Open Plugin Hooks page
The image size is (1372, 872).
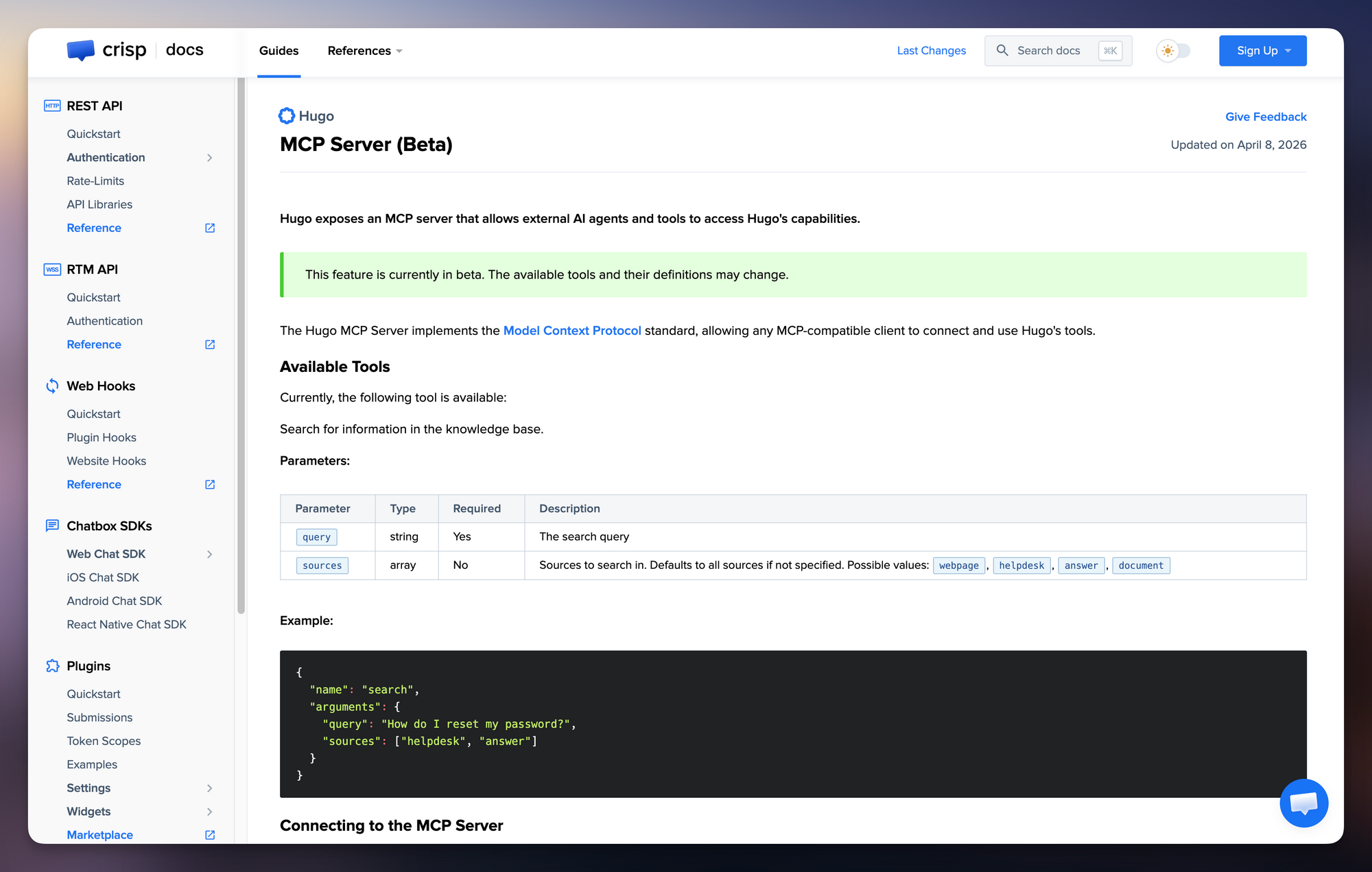pos(102,438)
